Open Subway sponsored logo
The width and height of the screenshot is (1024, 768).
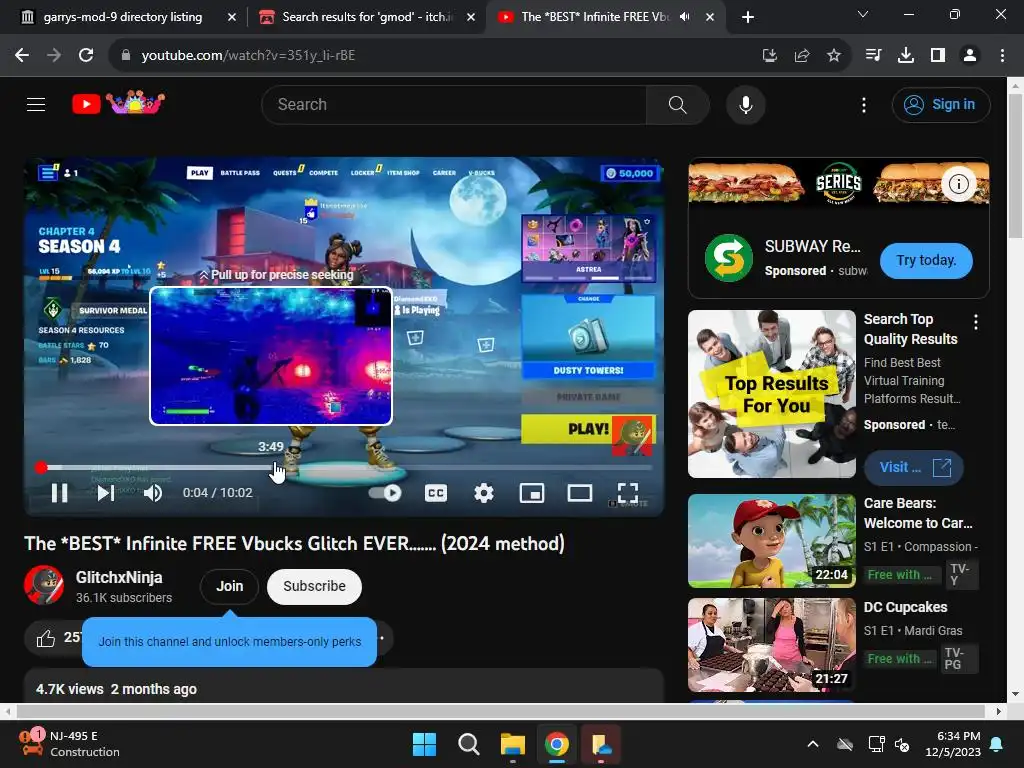(729, 258)
